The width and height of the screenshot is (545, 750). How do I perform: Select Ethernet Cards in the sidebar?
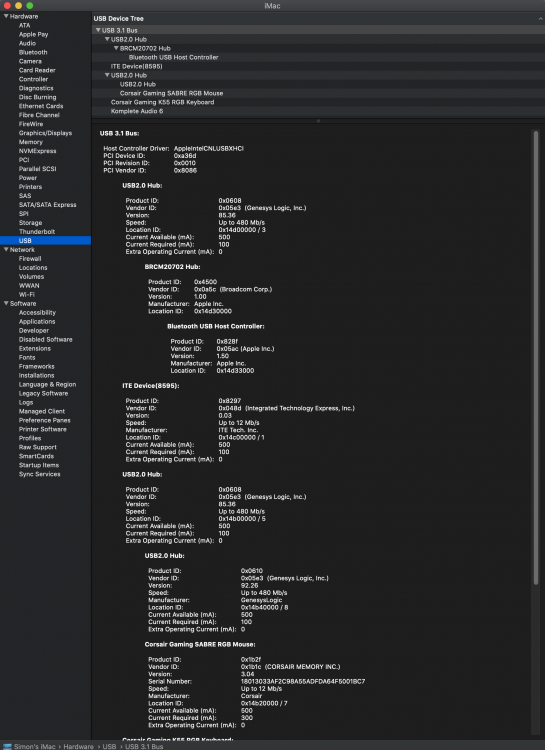coord(41,106)
